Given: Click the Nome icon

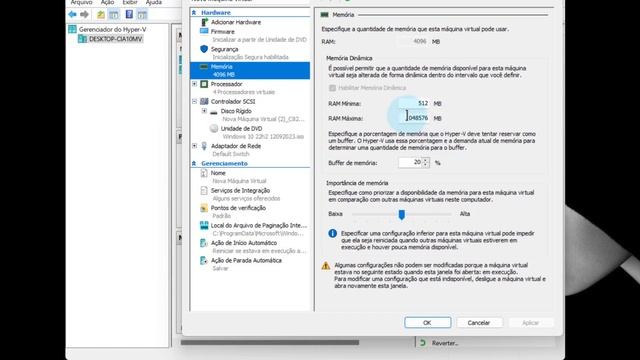Looking at the screenshot, I should 204,173.
